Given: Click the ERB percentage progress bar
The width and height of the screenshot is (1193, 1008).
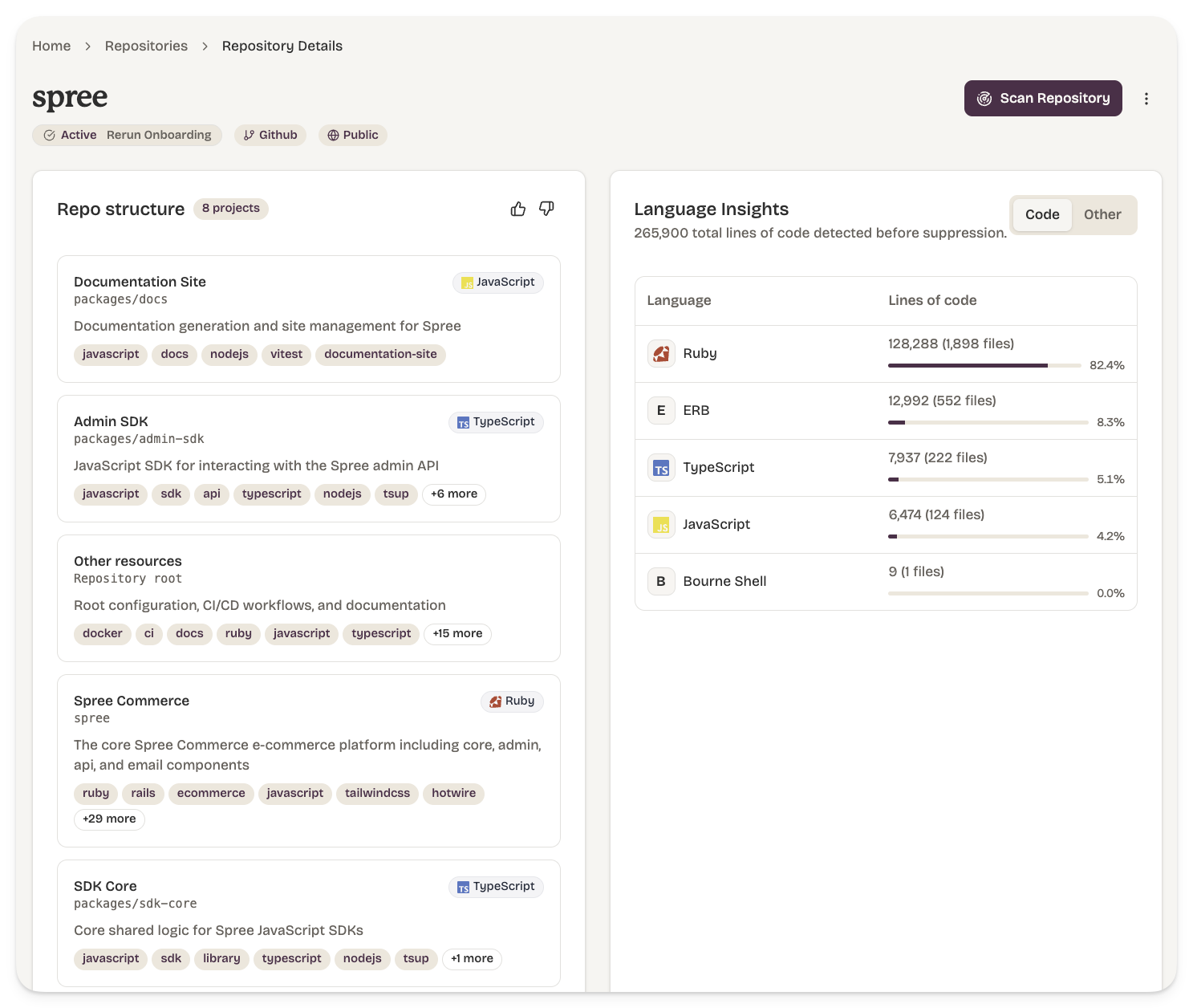Looking at the screenshot, I should click(988, 422).
